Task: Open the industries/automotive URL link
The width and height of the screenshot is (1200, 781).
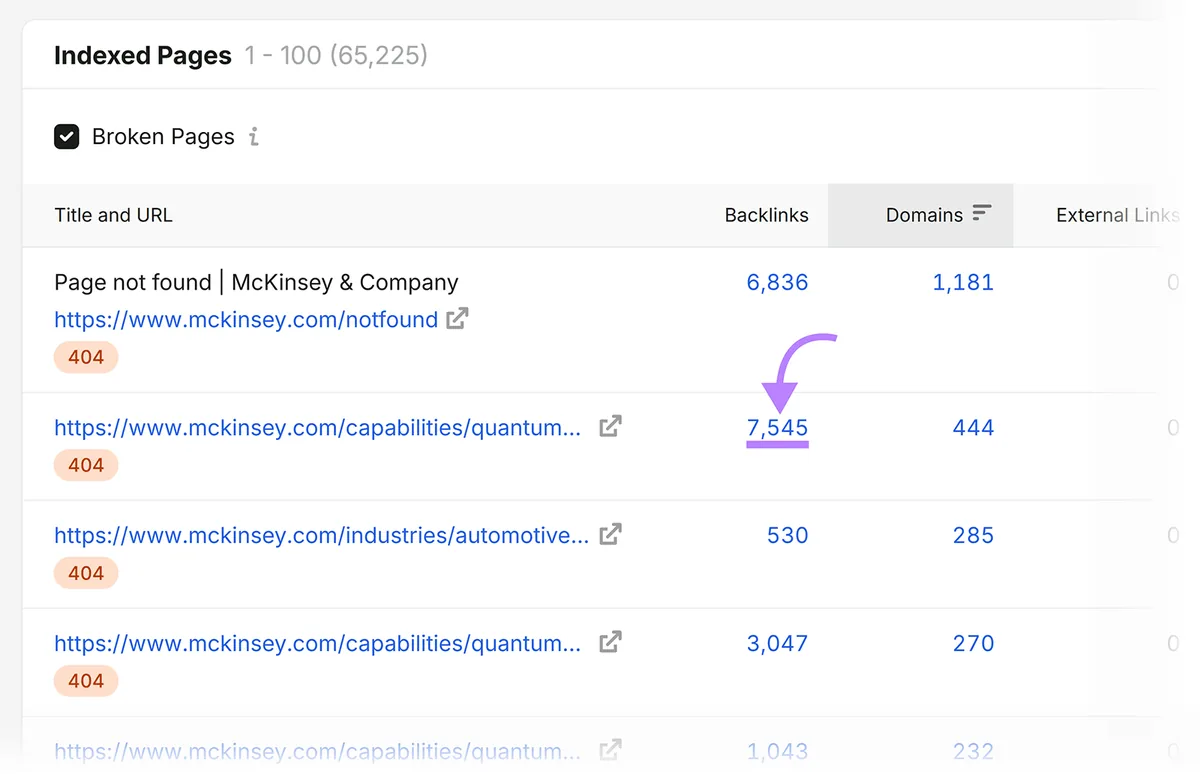Action: 321,536
